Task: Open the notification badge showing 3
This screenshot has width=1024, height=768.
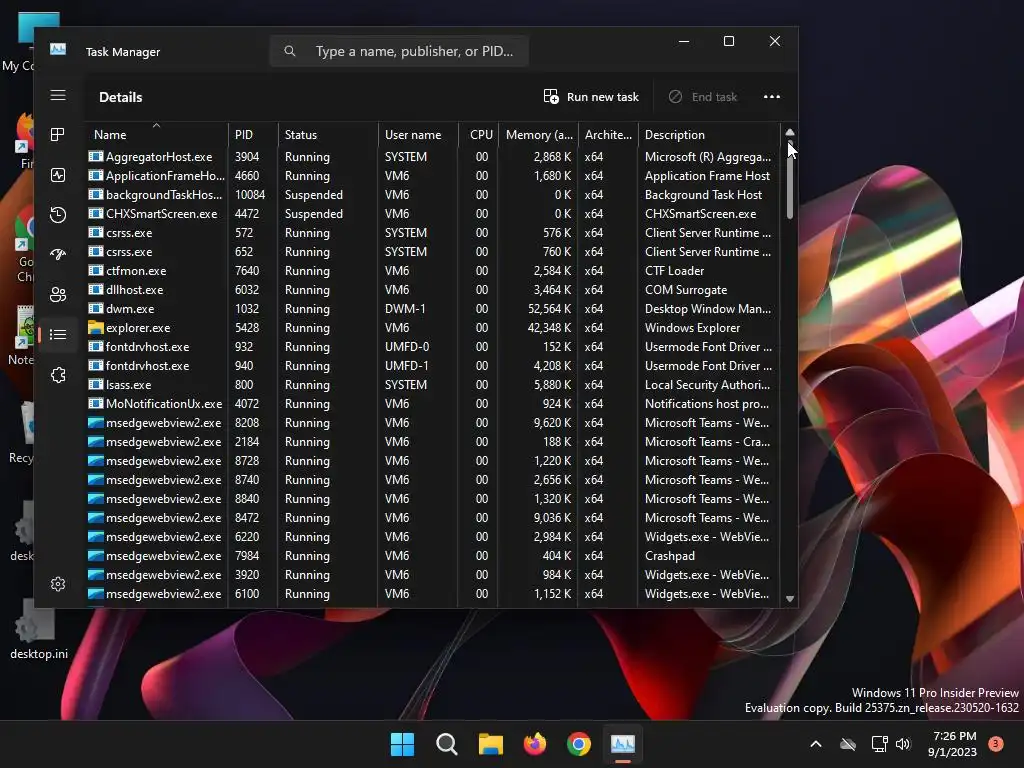Action: pos(995,744)
